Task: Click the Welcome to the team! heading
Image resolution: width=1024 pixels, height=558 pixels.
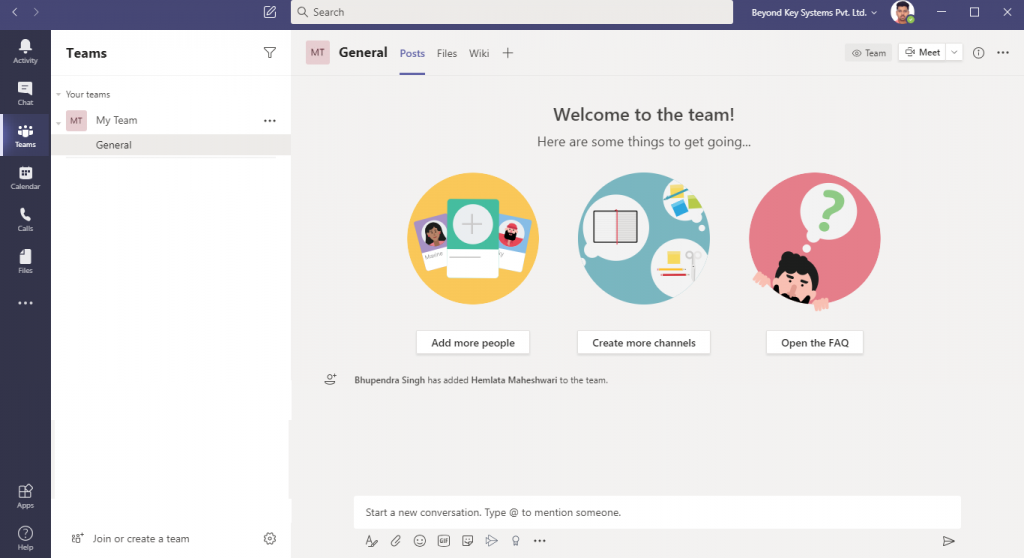Action: pyautogui.click(x=644, y=115)
